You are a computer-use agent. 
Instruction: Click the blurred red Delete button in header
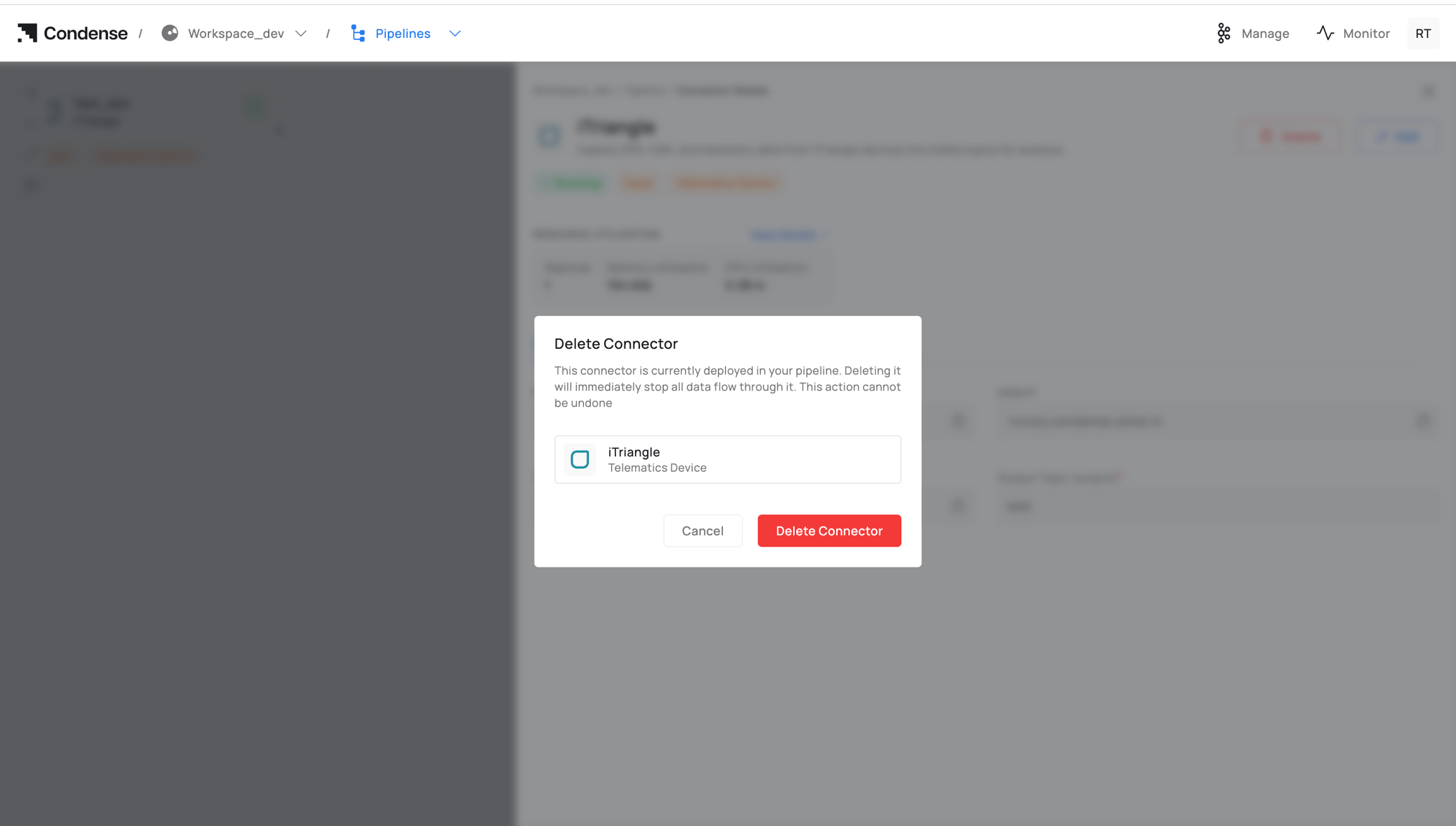pos(1289,137)
